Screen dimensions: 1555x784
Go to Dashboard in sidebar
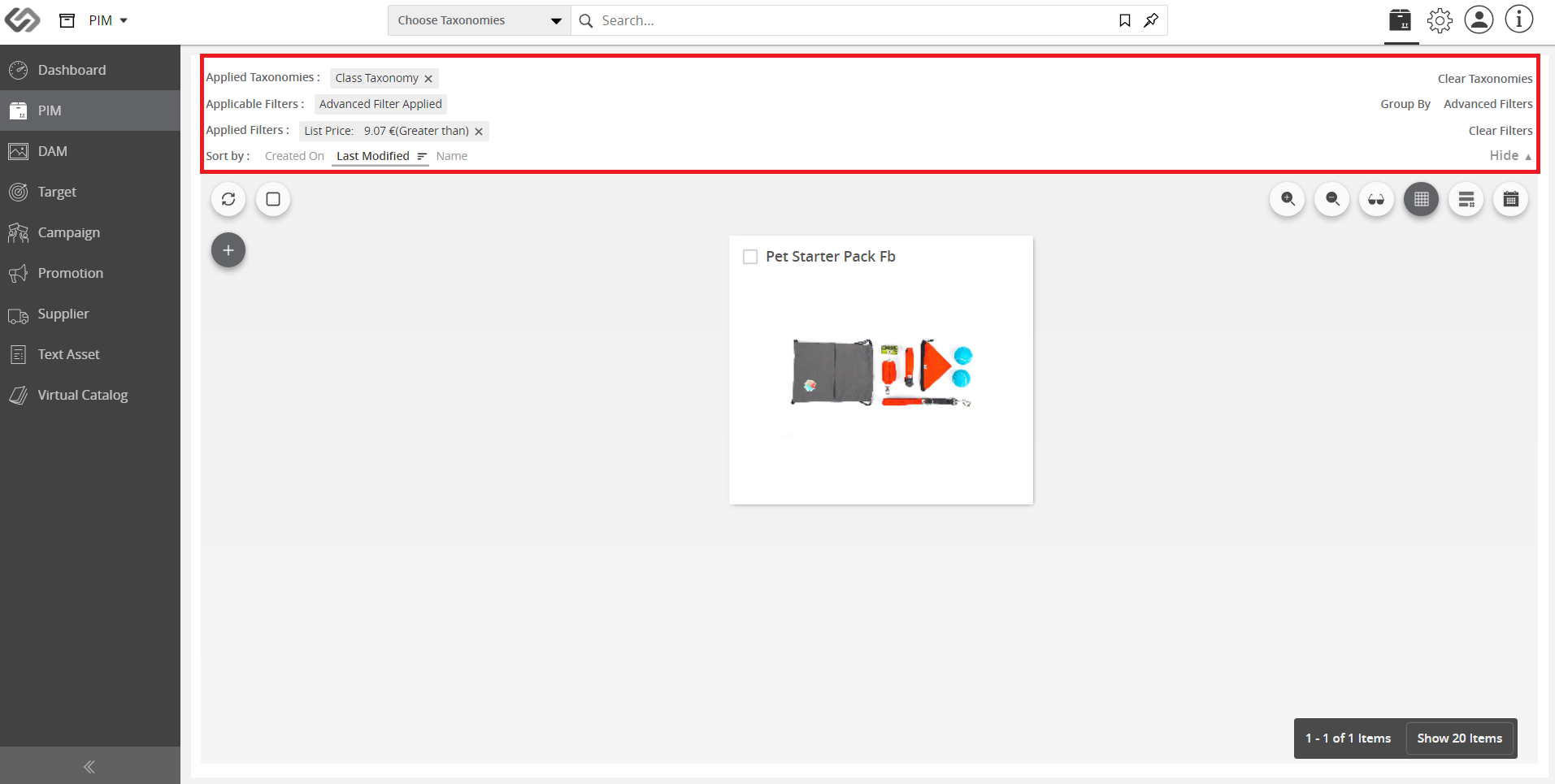click(x=90, y=70)
